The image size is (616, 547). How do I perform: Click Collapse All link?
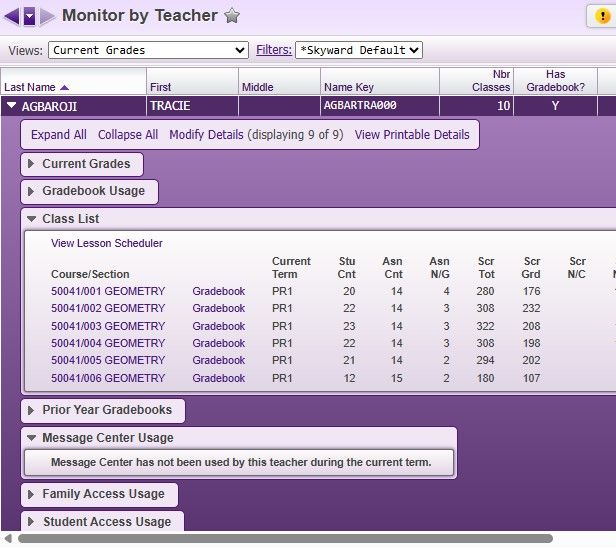click(x=128, y=135)
